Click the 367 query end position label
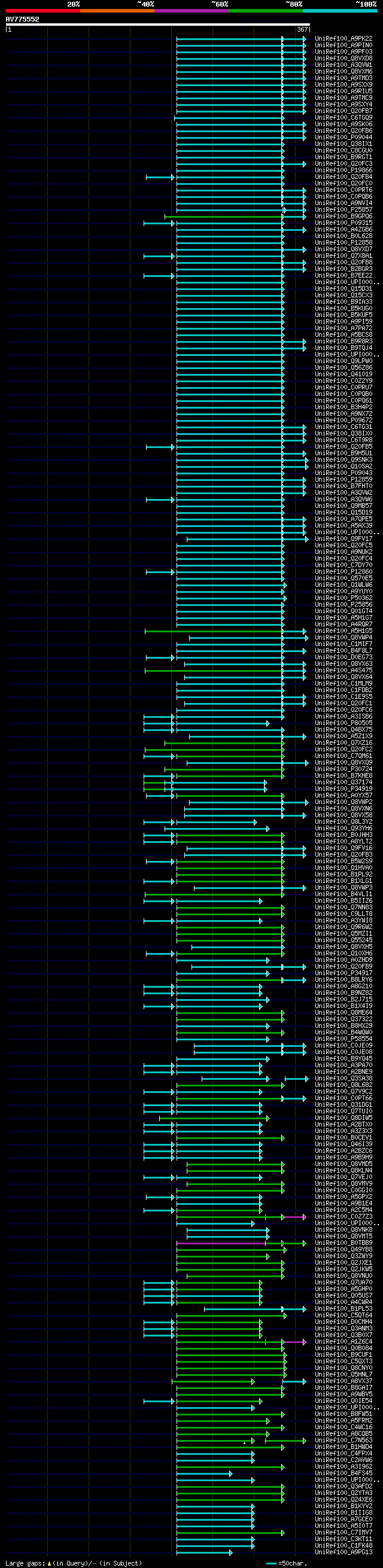Screen dimensions: 383x1568 coord(302,30)
